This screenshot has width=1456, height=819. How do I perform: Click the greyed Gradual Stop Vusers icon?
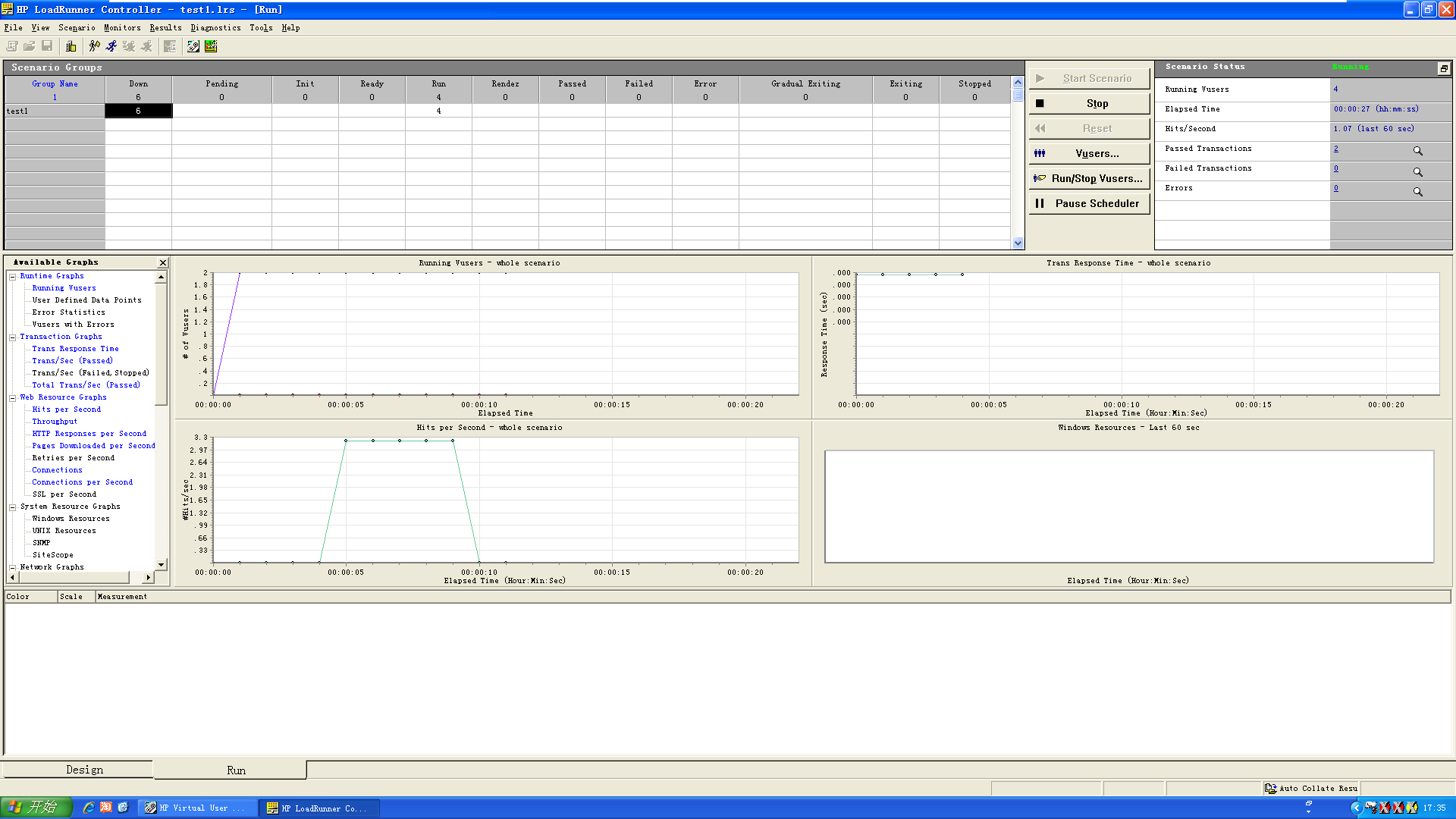129,46
